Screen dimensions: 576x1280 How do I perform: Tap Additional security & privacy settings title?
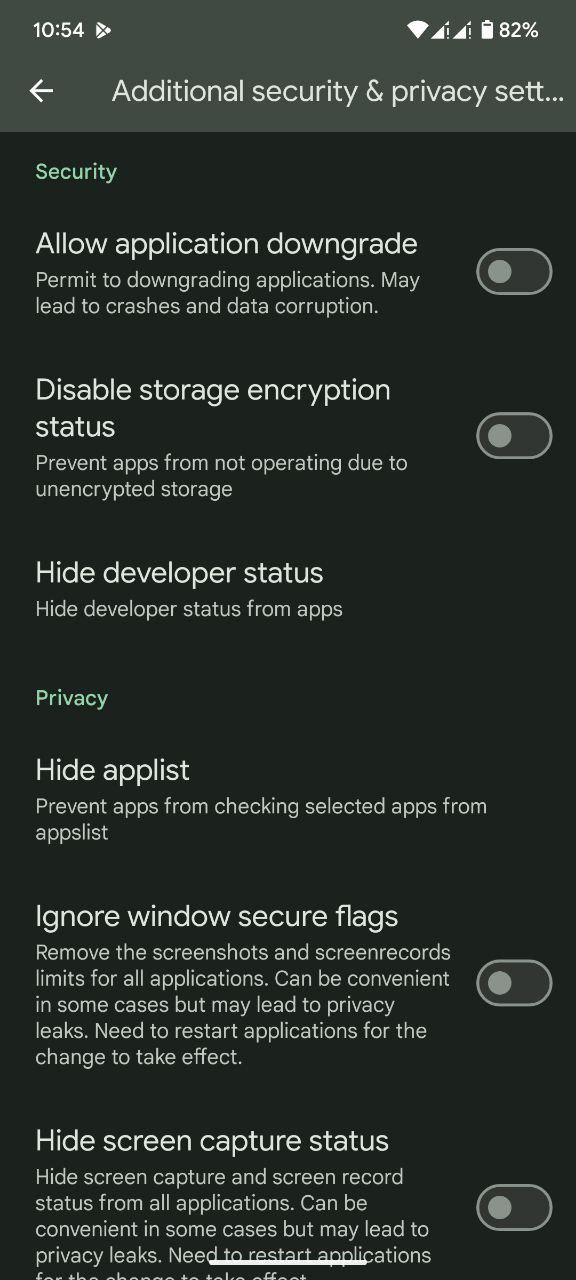click(x=338, y=91)
